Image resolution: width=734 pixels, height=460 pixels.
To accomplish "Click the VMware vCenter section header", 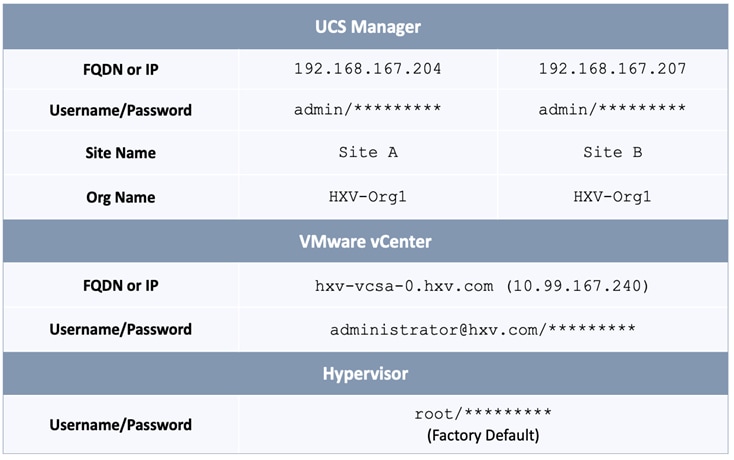I will [x=366, y=241].
